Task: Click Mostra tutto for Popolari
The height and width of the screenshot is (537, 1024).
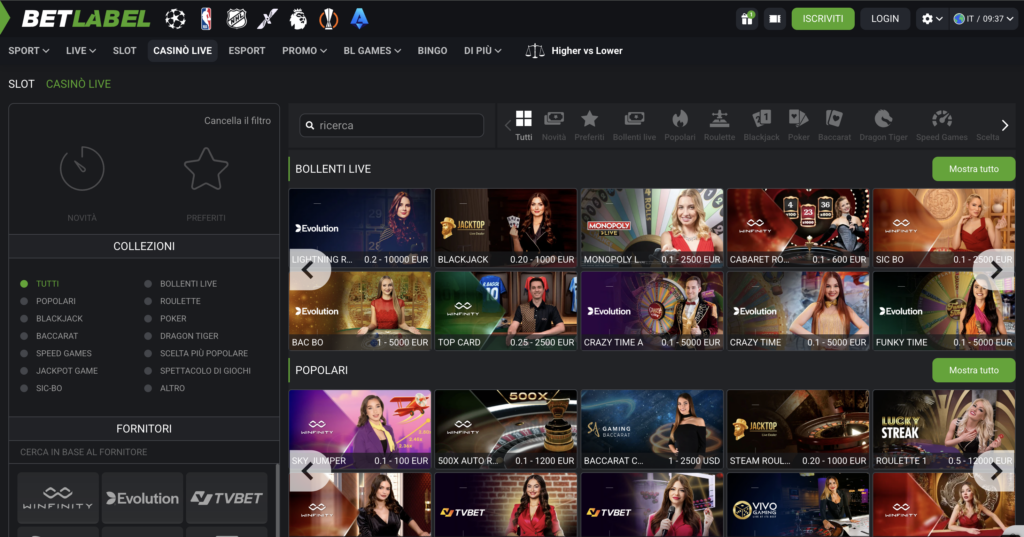Action: (x=974, y=370)
